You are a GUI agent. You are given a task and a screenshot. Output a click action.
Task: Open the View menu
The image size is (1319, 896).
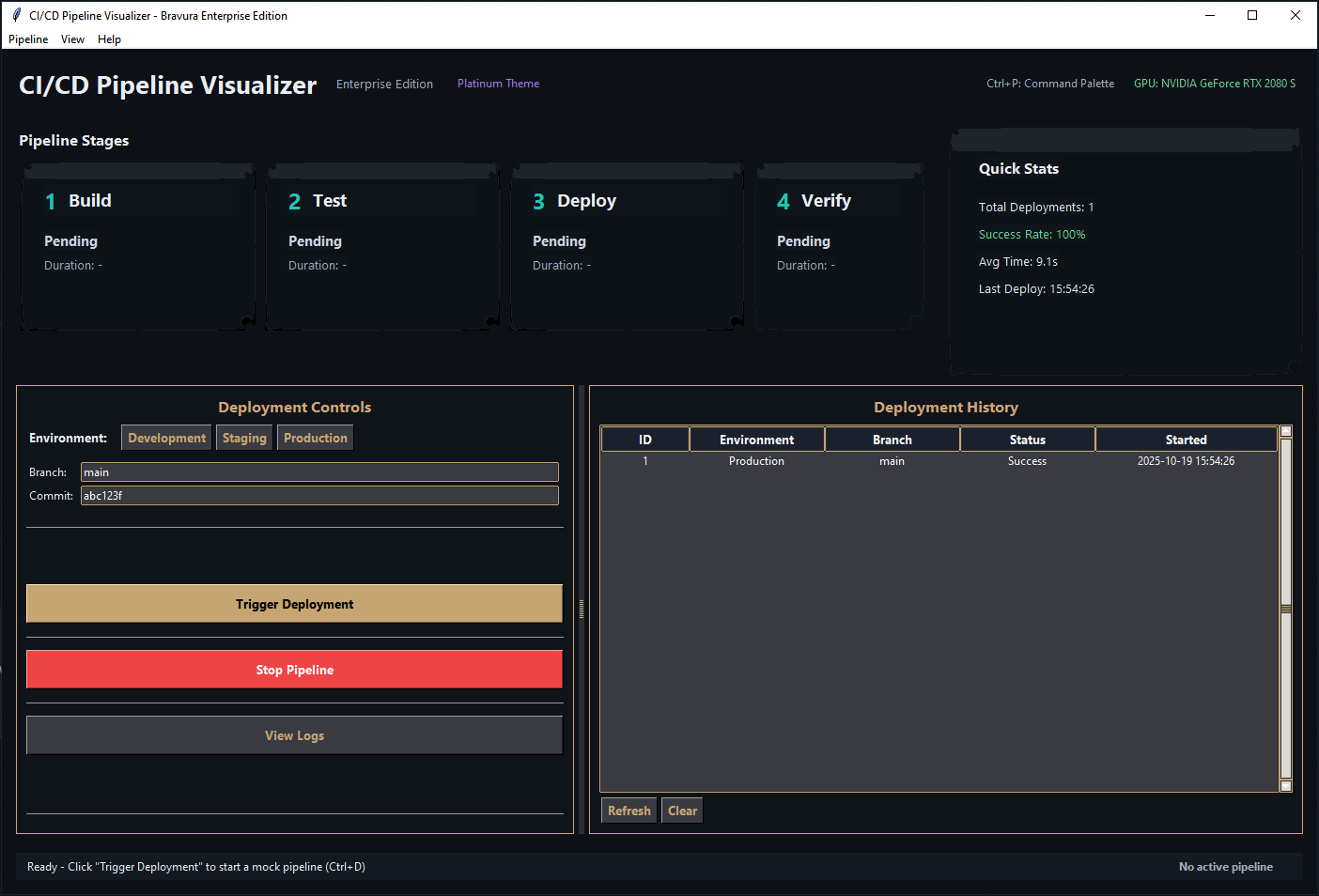point(72,39)
